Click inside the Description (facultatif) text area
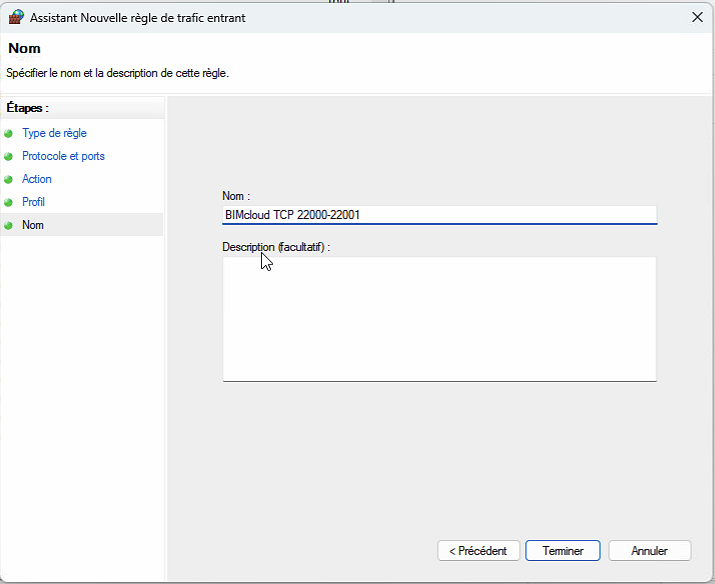The width and height of the screenshot is (715, 584). (x=440, y=319)
